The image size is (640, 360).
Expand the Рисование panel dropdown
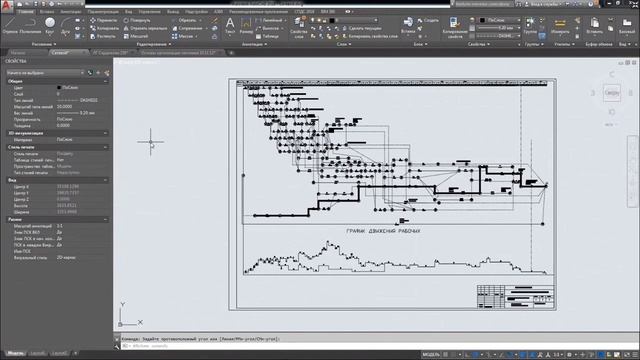click(44, 44)
